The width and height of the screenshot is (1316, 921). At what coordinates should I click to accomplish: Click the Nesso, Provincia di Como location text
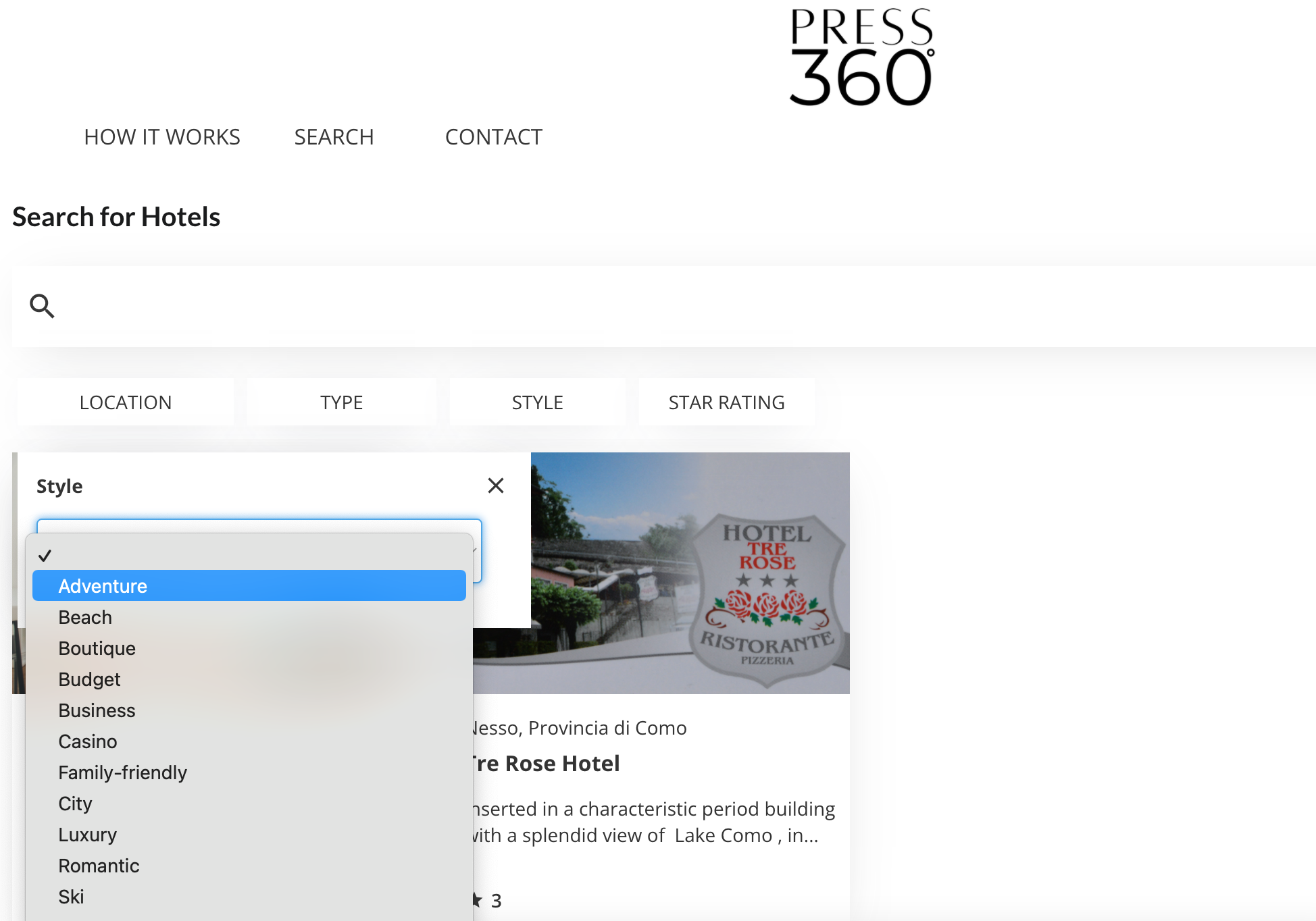coord(580,728)
